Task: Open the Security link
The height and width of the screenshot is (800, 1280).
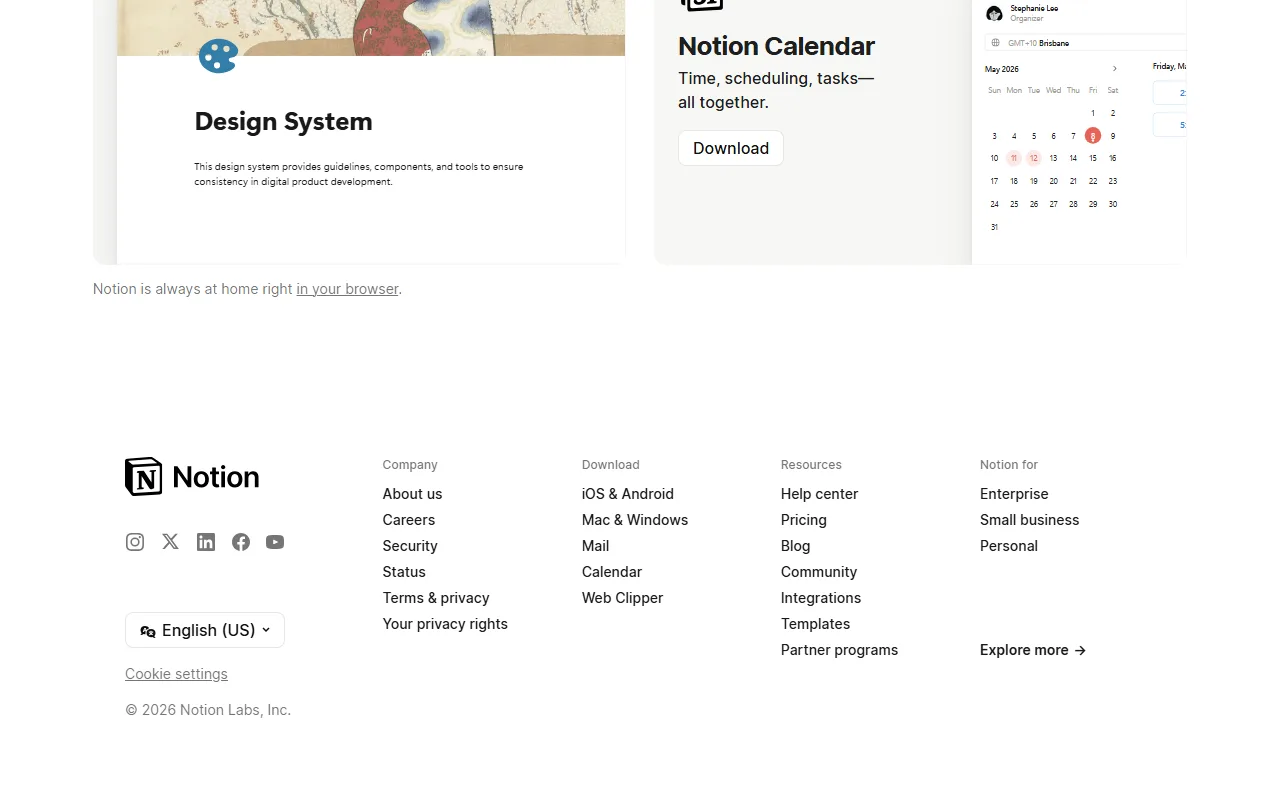Action: 410,546
